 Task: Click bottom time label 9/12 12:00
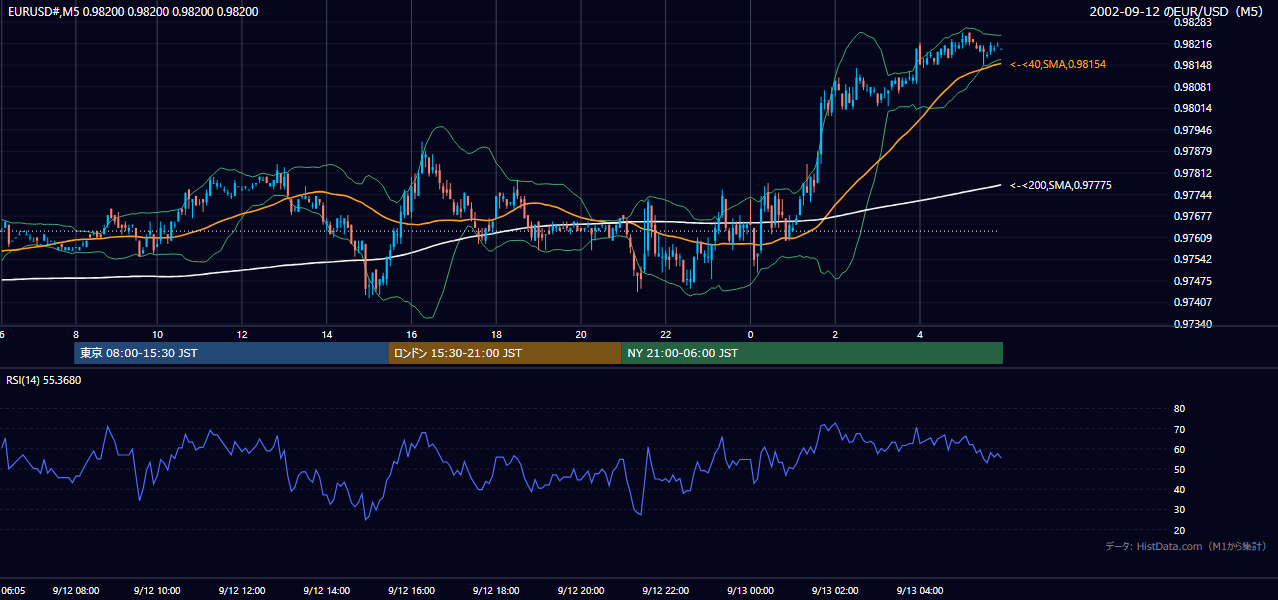pyautogui.click(x=242, y=591)
